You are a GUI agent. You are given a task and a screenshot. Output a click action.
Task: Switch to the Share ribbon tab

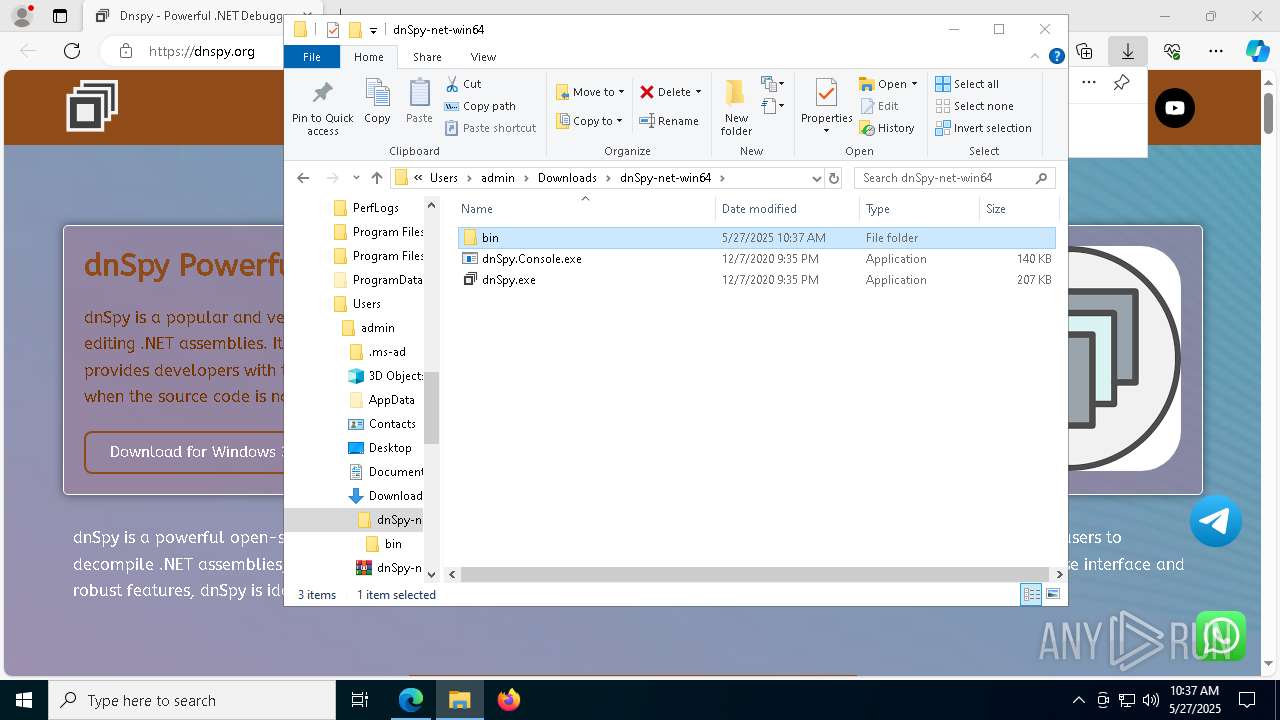coord(427,57)
